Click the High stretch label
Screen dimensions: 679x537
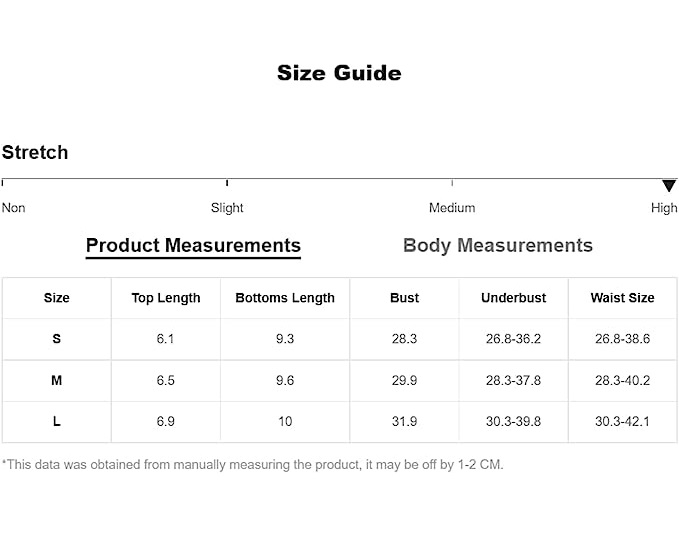click(664, 208)
